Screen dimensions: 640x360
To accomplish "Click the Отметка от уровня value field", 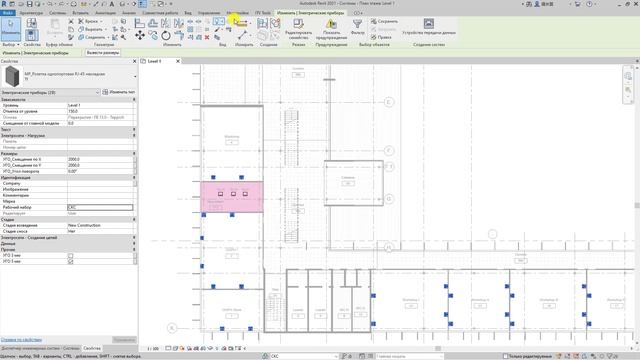I will [x=100, y=111].
